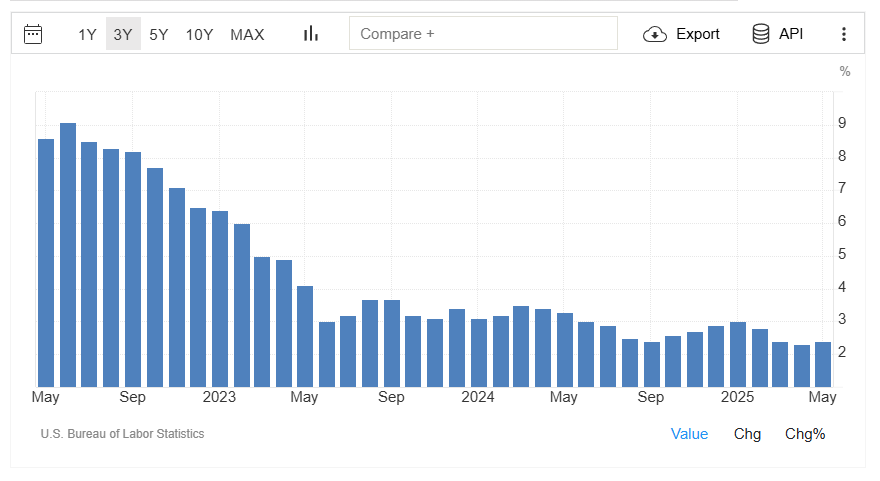Click the U.S. Bureau of Labor Statistics source
The height and width of the screenshot is (481, 880).
pyautogui.click(x=122, y=434)
